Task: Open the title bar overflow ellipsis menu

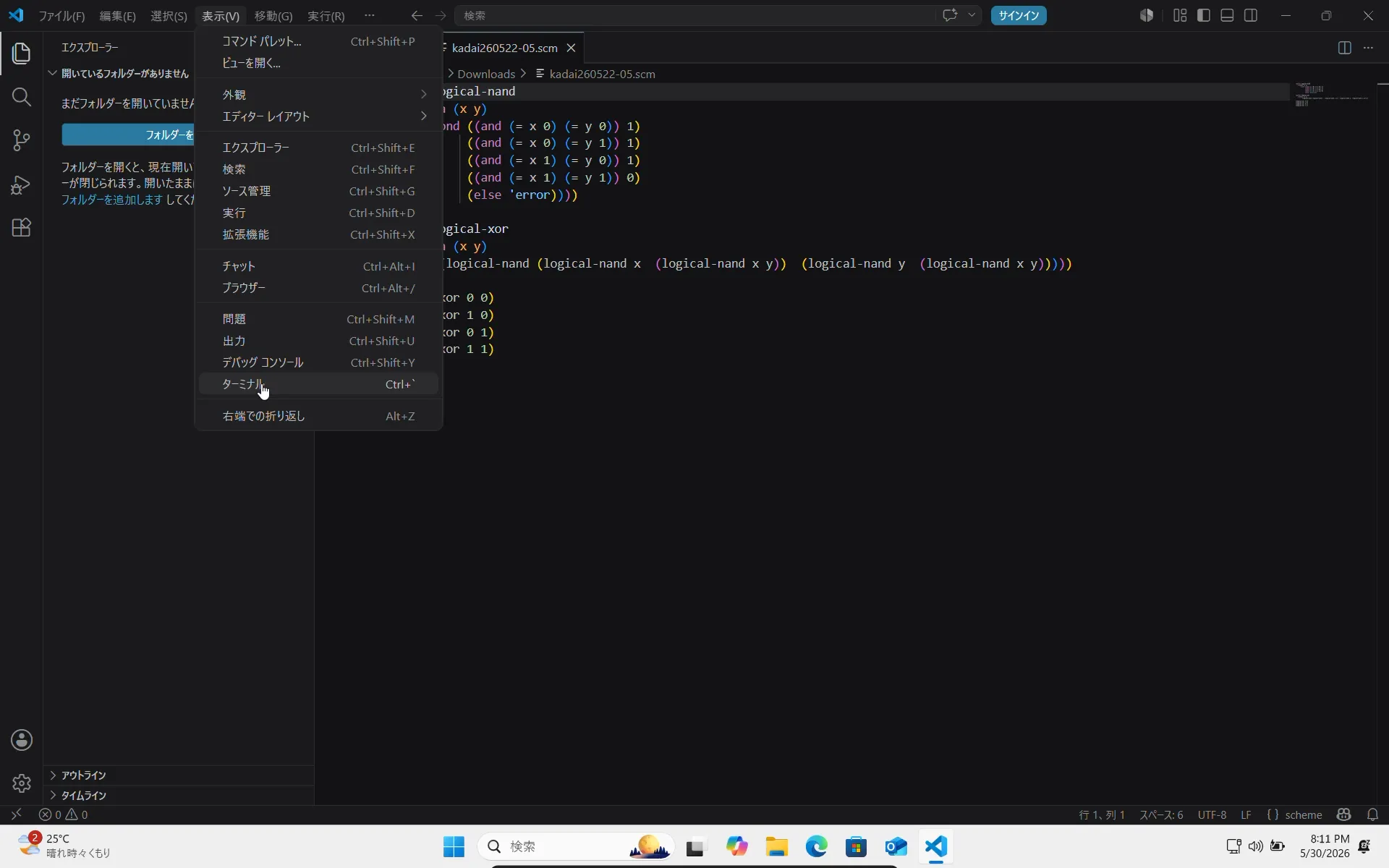Action: pos(370,15)
